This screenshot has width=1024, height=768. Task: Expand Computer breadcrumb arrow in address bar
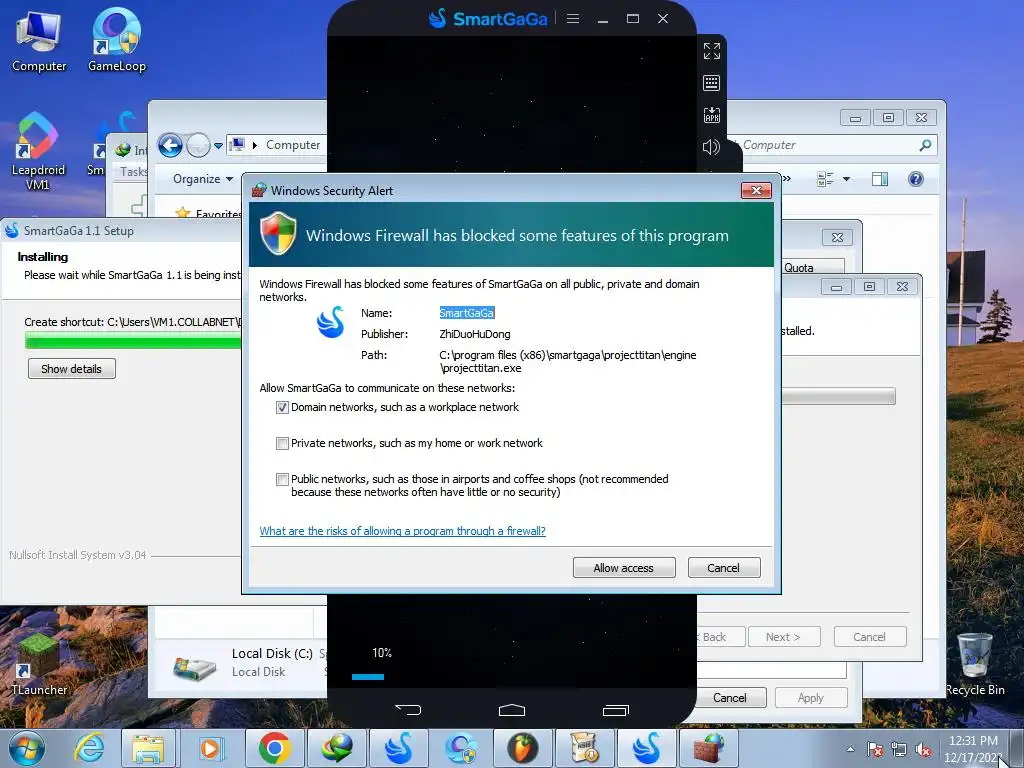coord(255,145)
